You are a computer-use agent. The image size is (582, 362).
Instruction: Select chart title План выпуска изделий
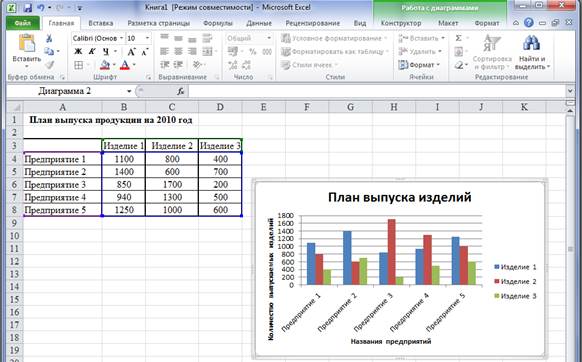(399, 197)
